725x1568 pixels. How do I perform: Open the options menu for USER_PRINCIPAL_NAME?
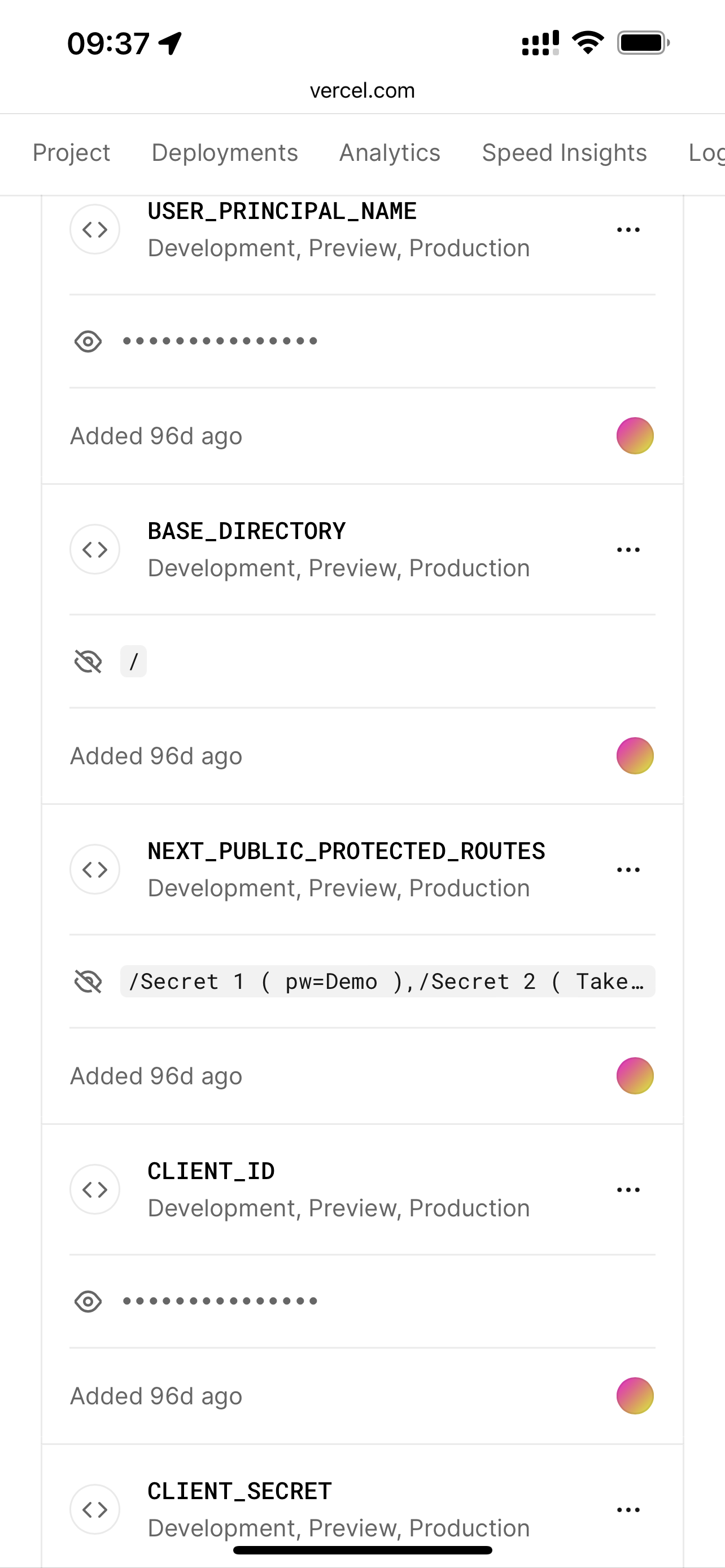(628, 230)
